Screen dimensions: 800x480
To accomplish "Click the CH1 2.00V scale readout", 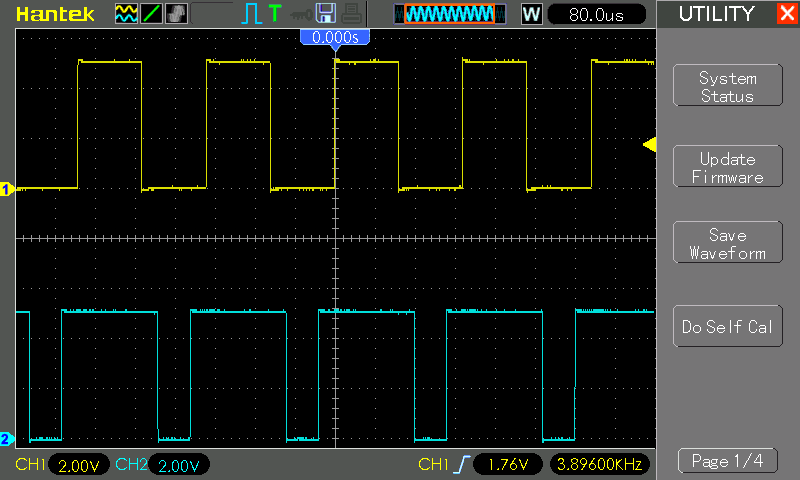I will (75, 465).
